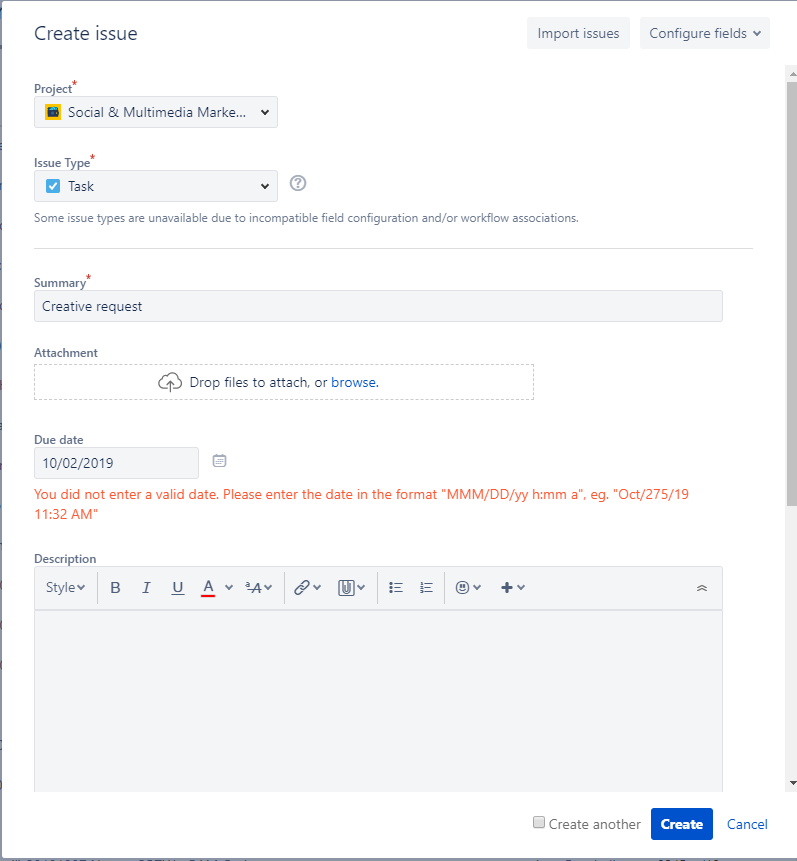Viewport: 797px width, 861px height.
Task: Open the attachment dropdown arrow in toolbar
Action: 361,588
